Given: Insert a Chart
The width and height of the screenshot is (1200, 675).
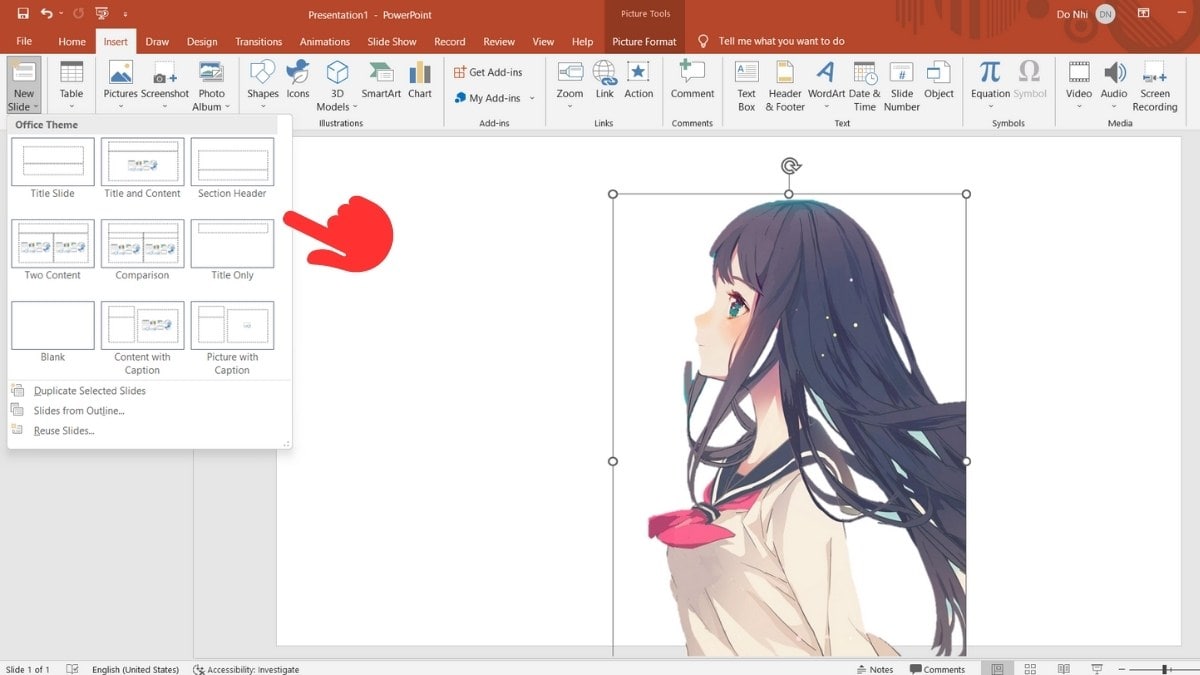Looking at the screenshot, I should point(420,80).
